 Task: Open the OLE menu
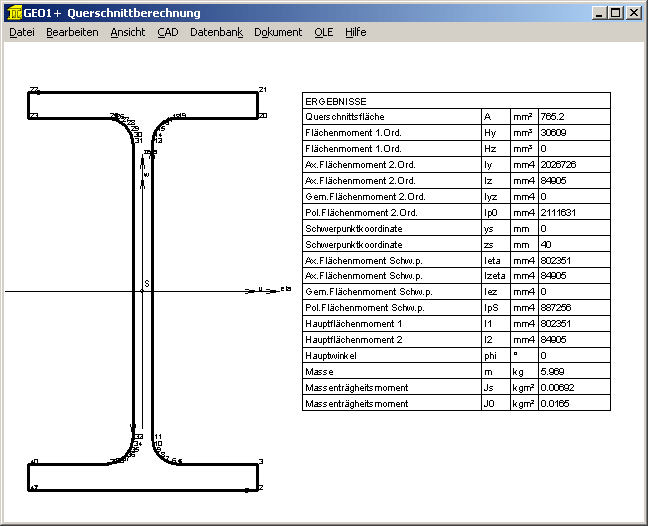tap(323, 32)
